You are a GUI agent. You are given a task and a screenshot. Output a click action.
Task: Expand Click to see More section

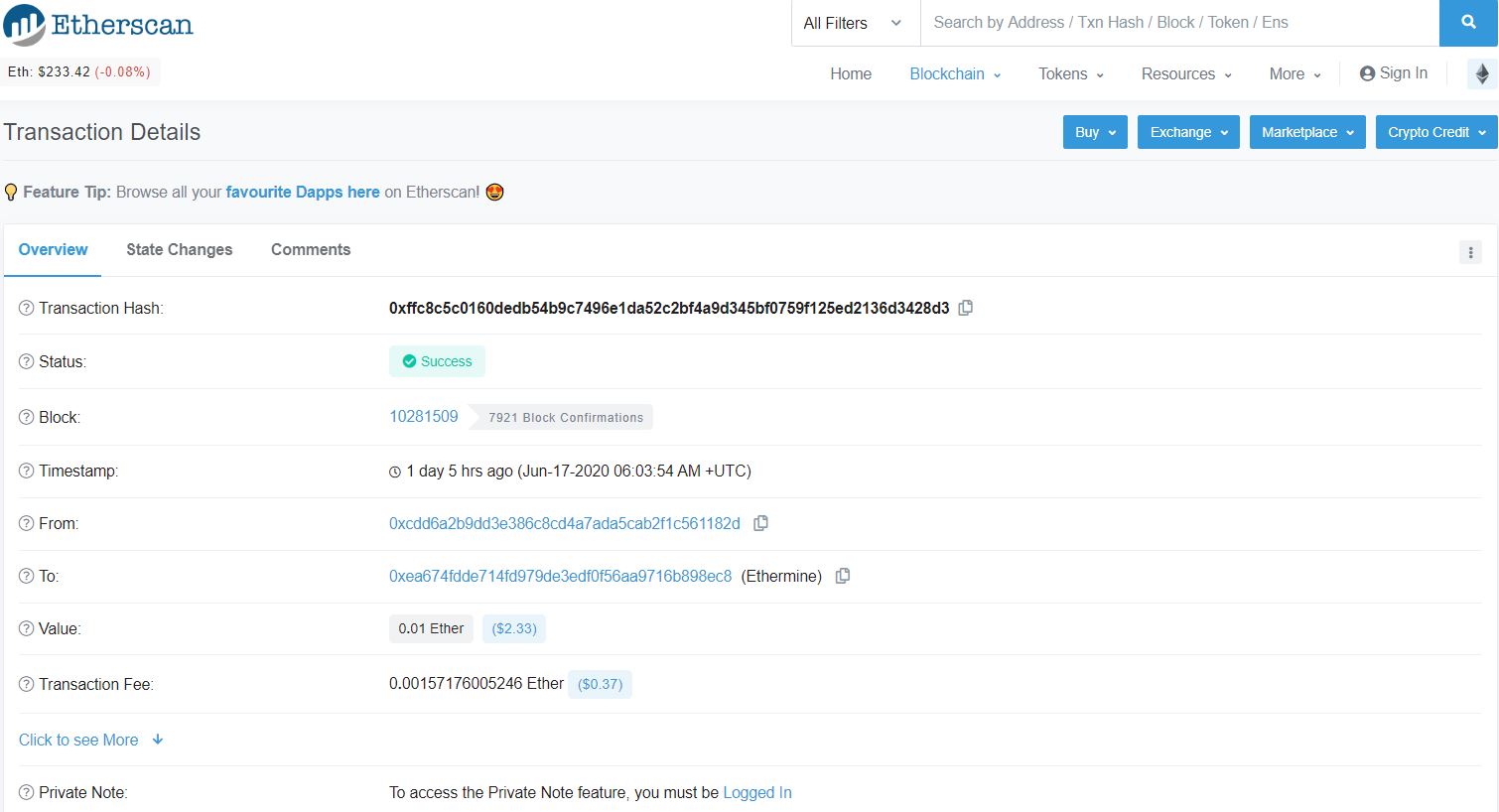point(91,740)
